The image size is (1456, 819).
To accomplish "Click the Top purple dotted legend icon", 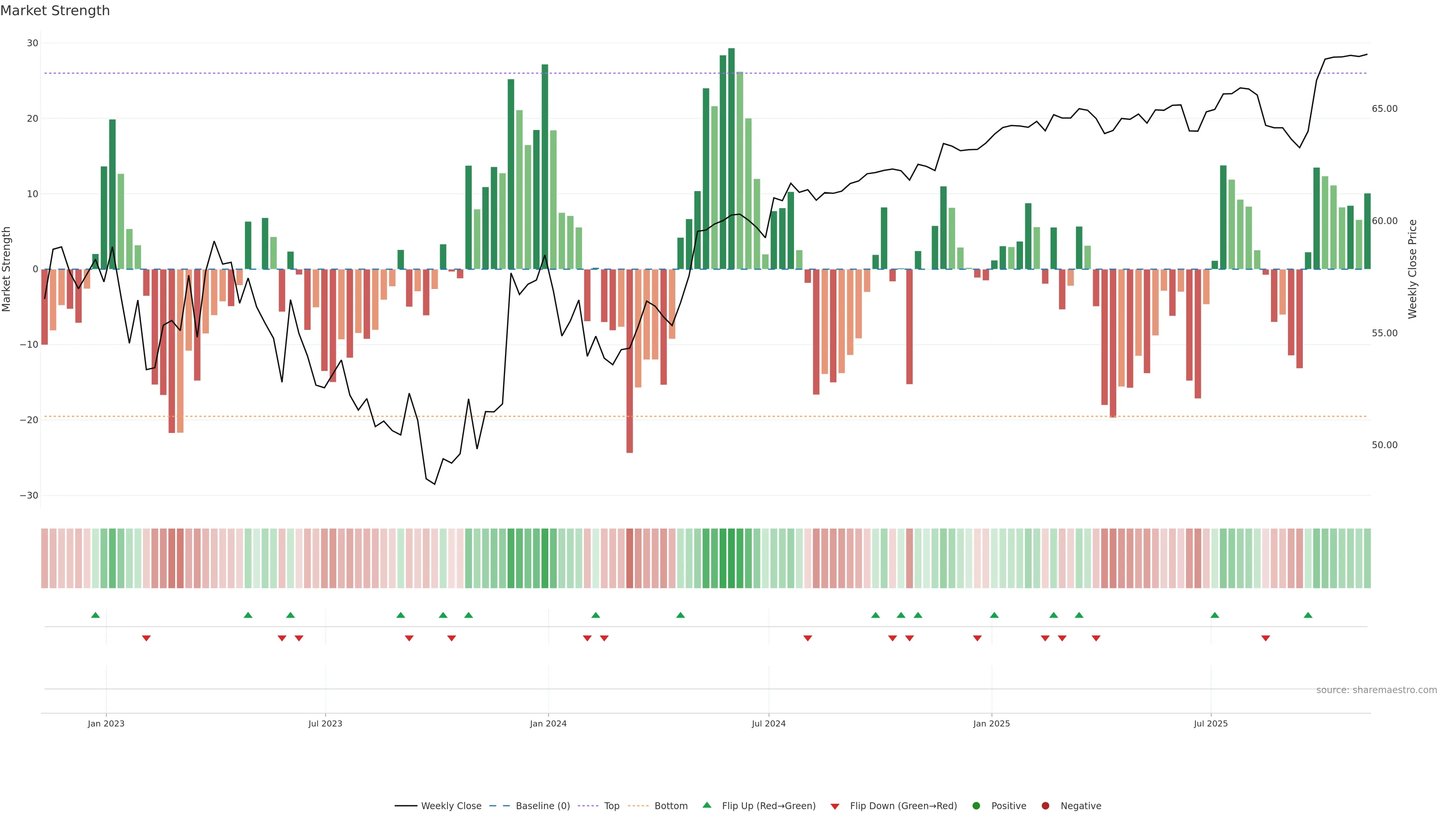I will (588, 805).
